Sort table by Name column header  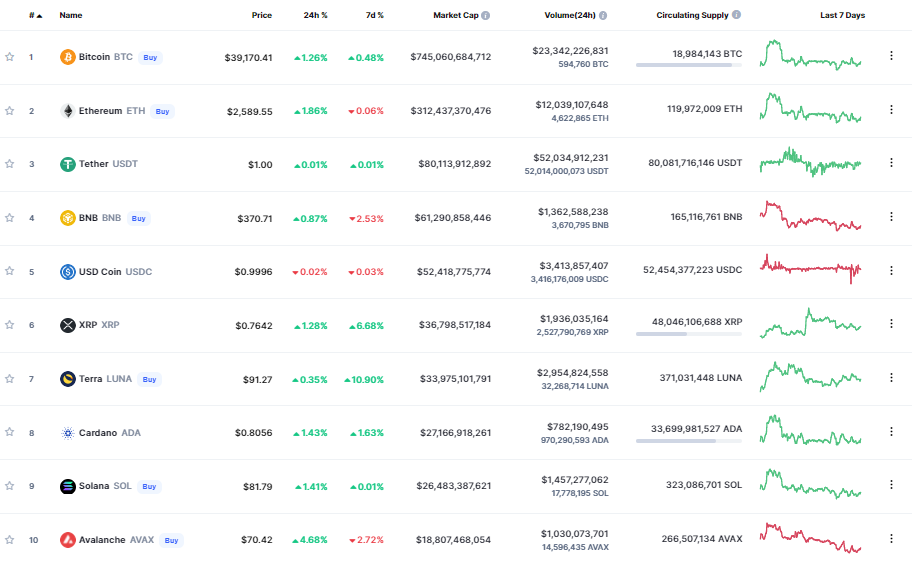[71, 15]
